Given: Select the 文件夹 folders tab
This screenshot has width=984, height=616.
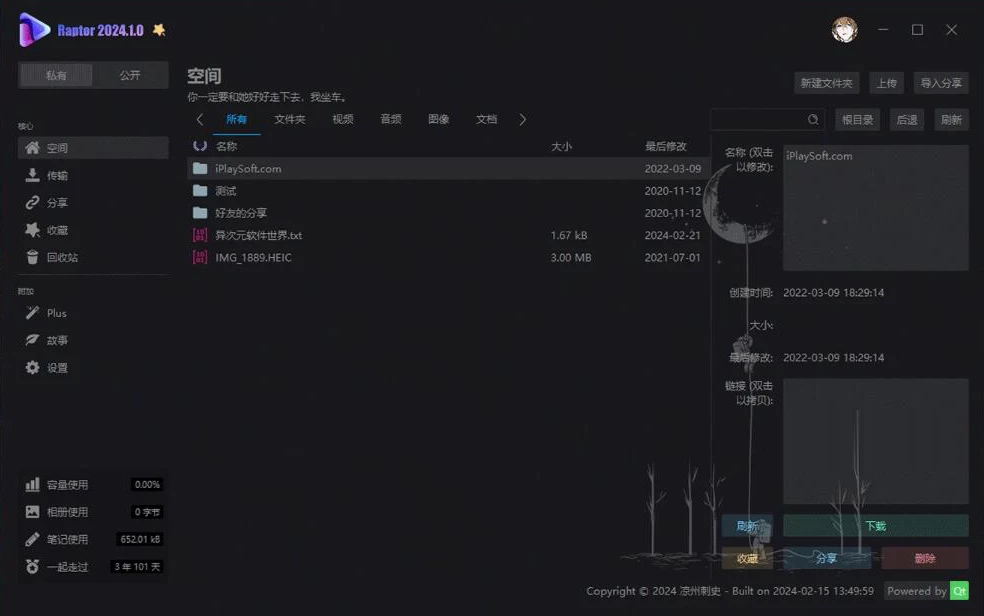Looking at the screenshot, I should [x=289, y=119].
